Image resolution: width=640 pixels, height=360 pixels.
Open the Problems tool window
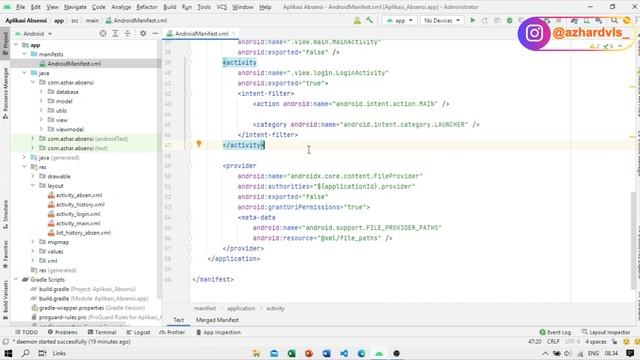pyautogui.click(x=62, y=332)
